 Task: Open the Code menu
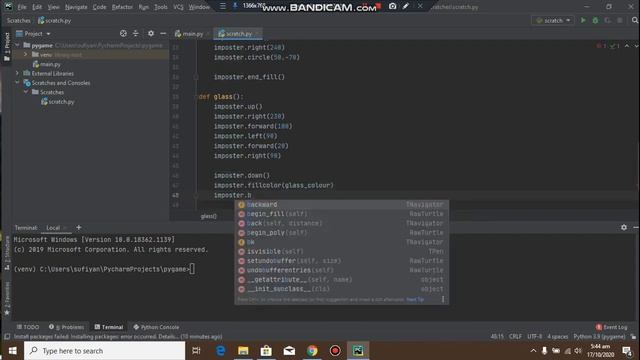coord(99,7)
